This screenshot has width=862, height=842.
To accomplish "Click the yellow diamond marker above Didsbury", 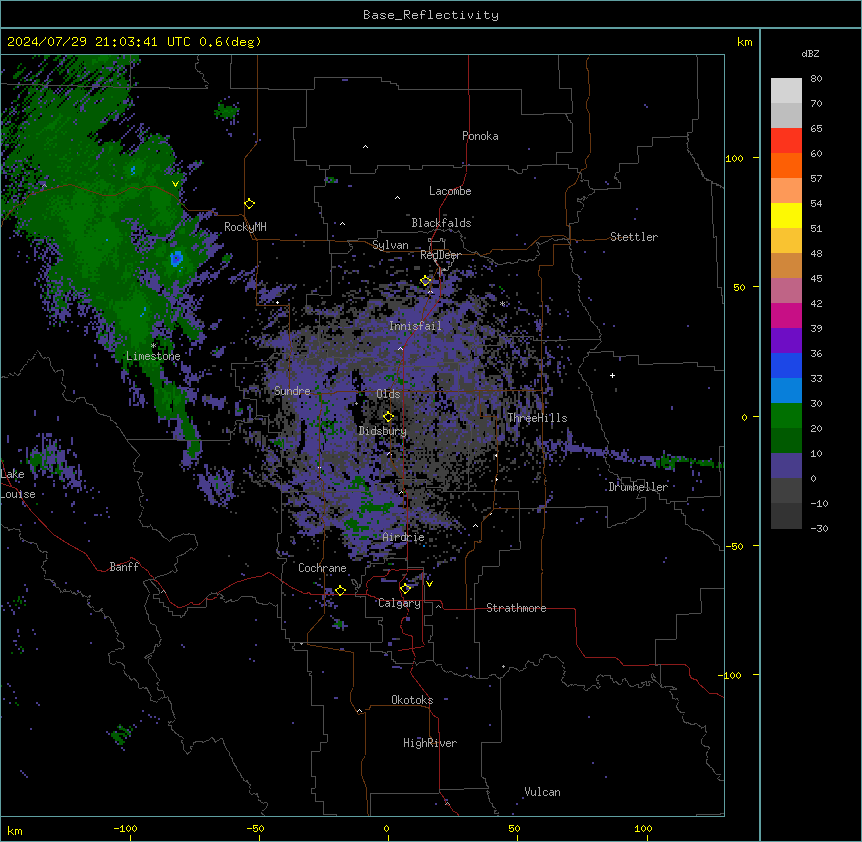I will click(388, 417).
